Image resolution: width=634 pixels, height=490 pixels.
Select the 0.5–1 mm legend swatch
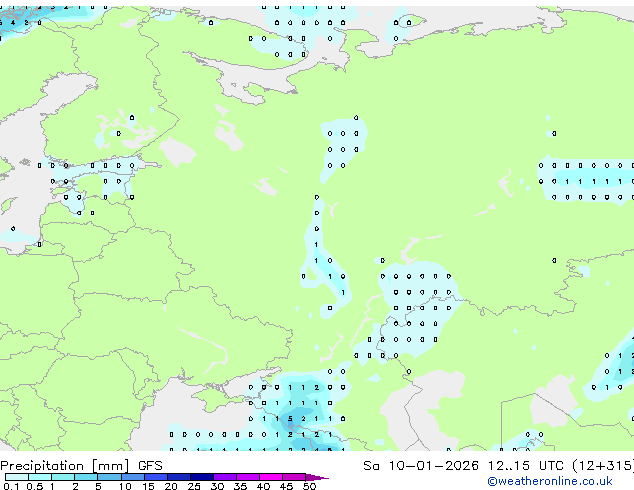click(40, 477)
